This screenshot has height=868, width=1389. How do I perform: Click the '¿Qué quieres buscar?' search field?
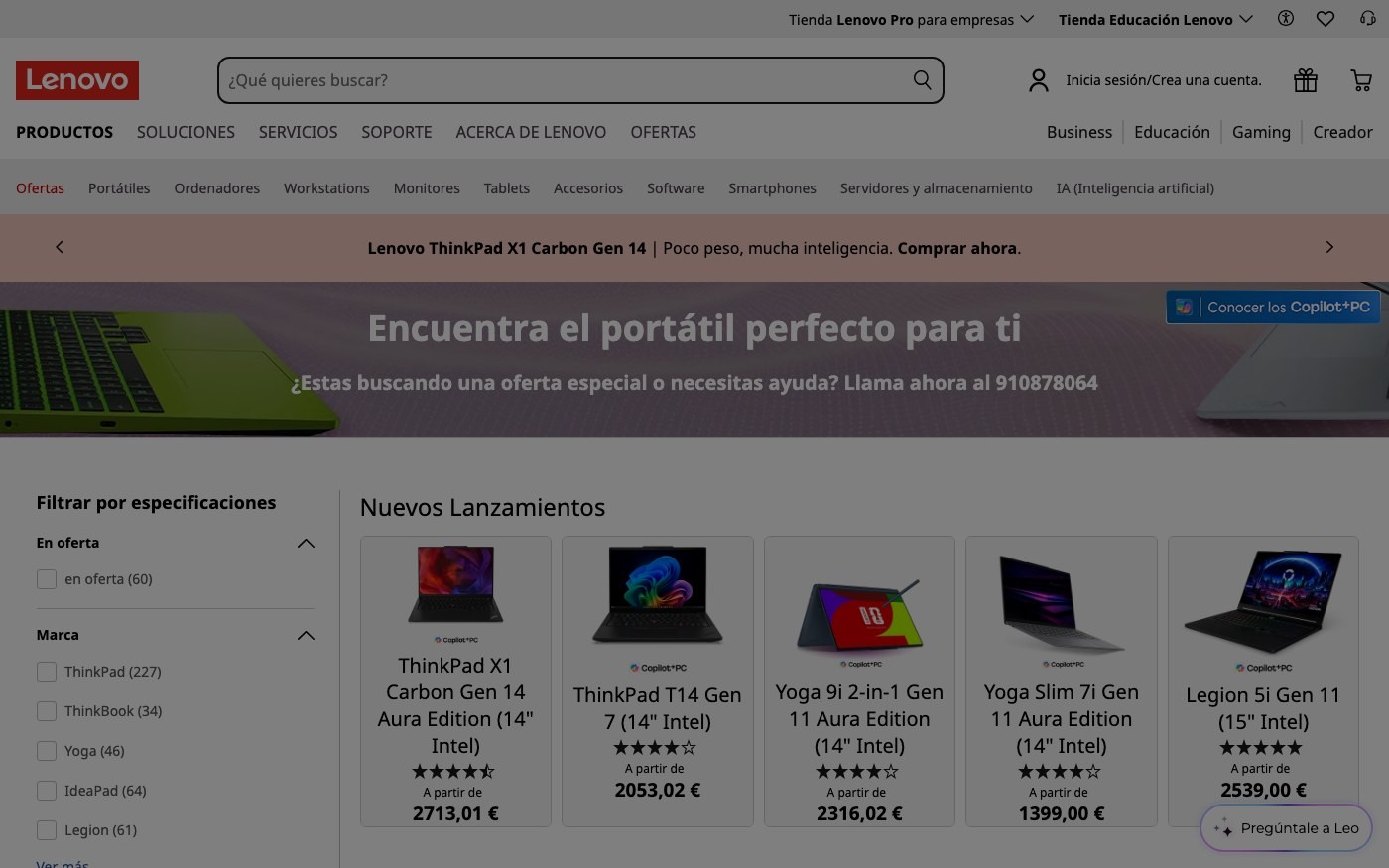click(580, 80)
